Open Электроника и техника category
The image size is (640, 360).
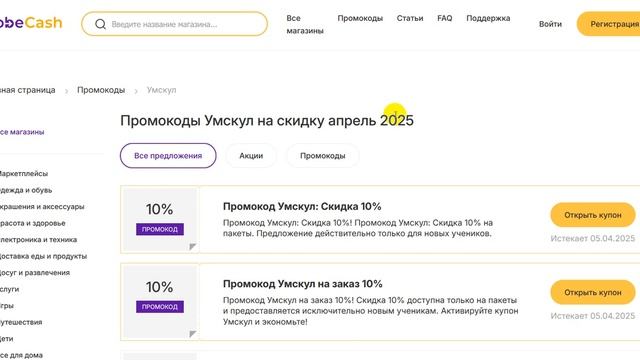click(38, 240)
